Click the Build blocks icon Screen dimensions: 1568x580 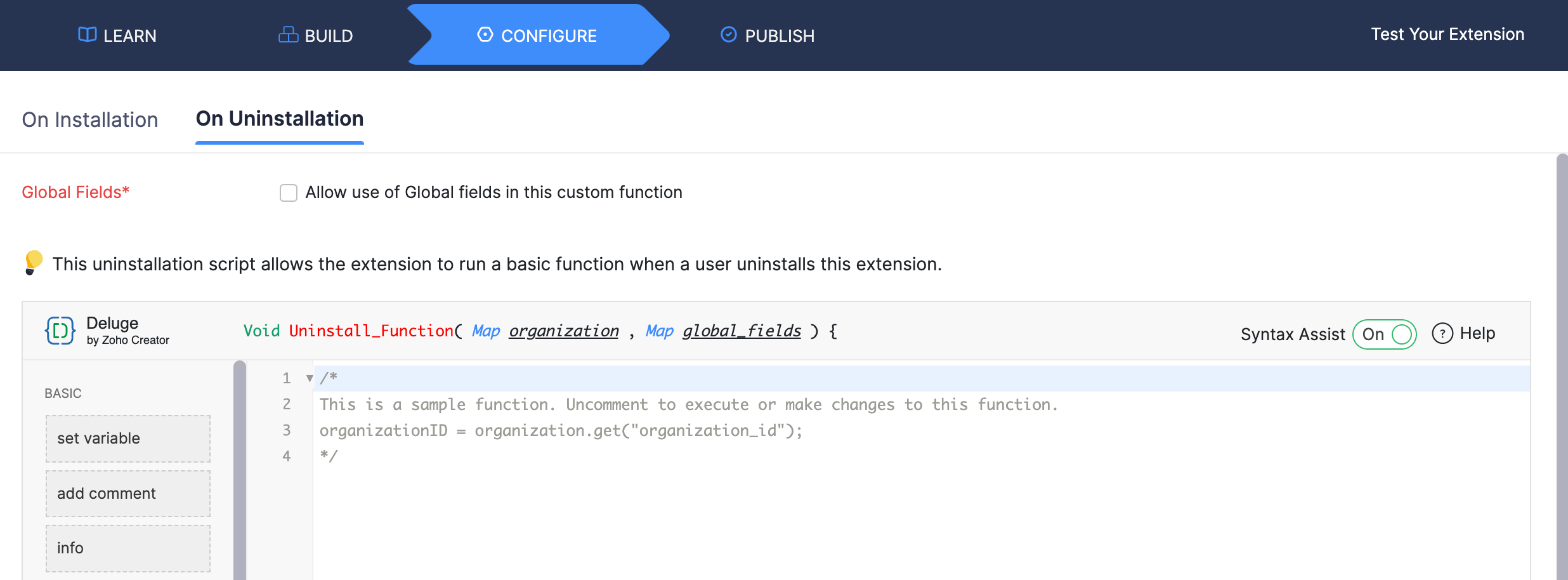click(x=288, y=34)
